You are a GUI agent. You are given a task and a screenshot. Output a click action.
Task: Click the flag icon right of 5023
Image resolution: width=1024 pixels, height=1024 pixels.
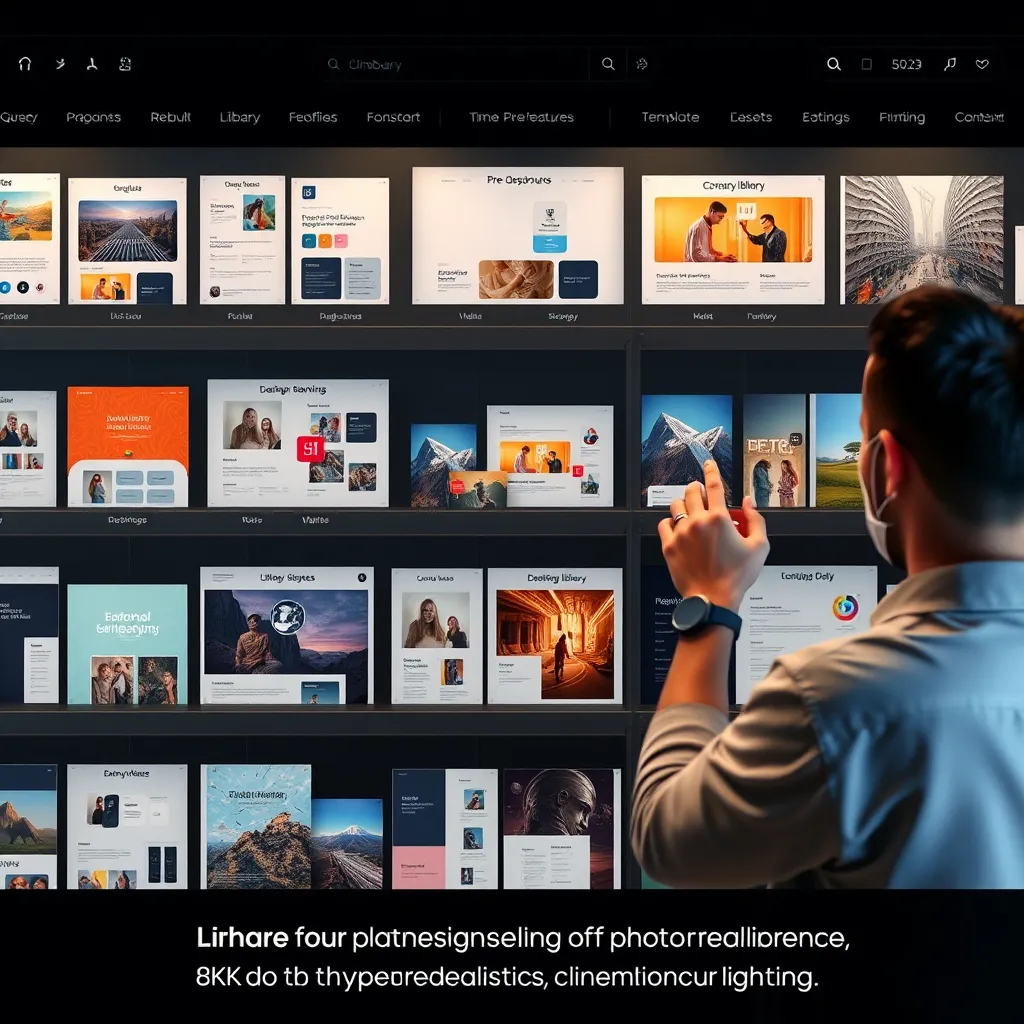point(950,64)
